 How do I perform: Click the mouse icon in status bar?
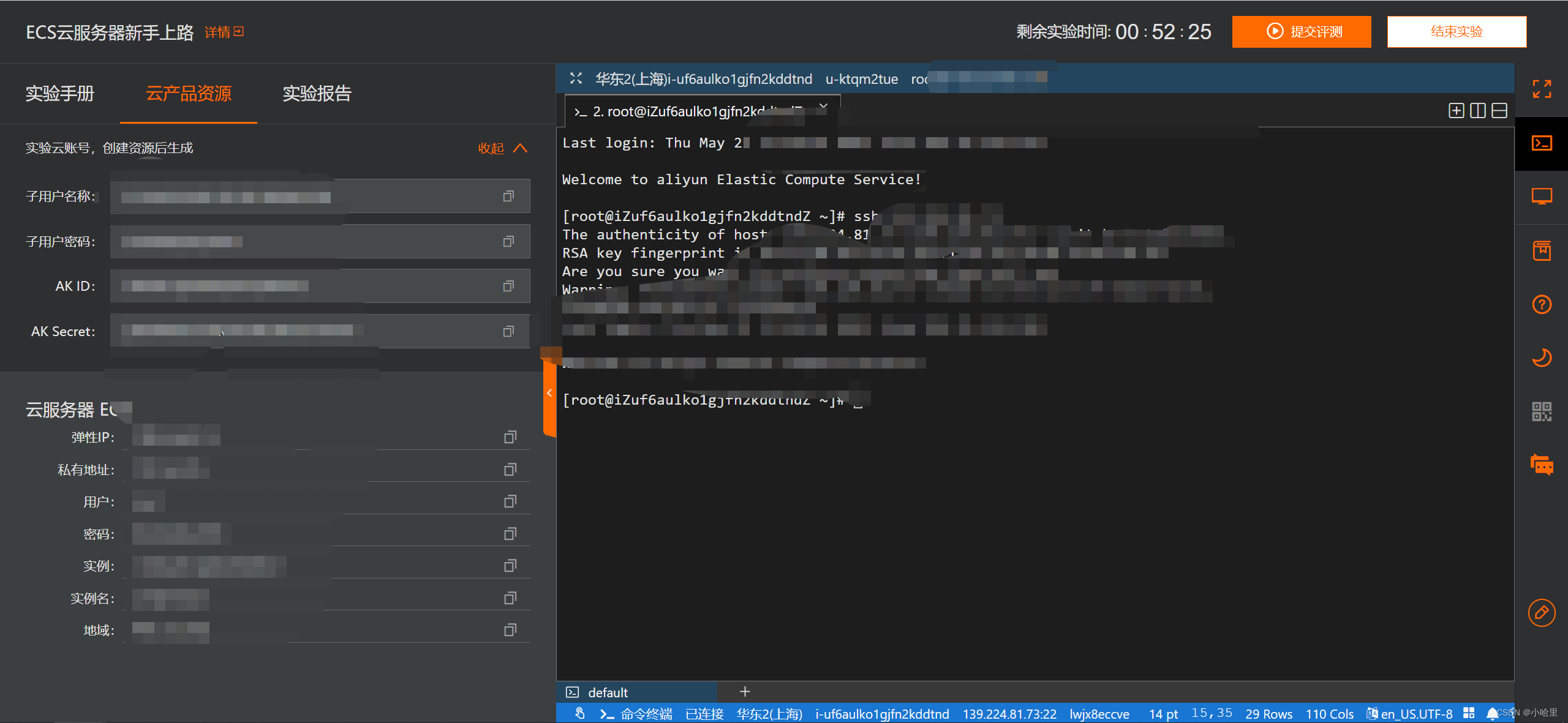pyautogui.click(x=579, y=713)
